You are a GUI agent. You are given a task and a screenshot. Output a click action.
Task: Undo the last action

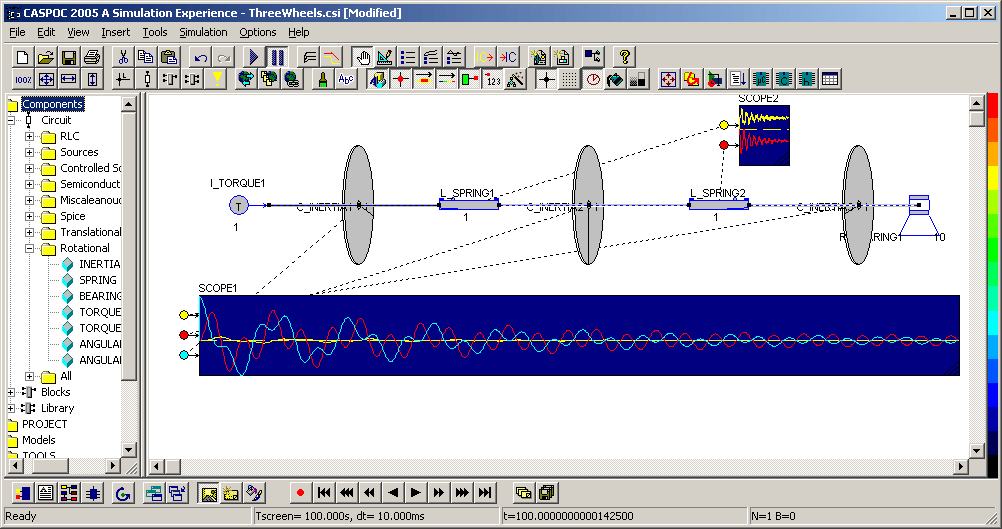click(x=200, y=57)
